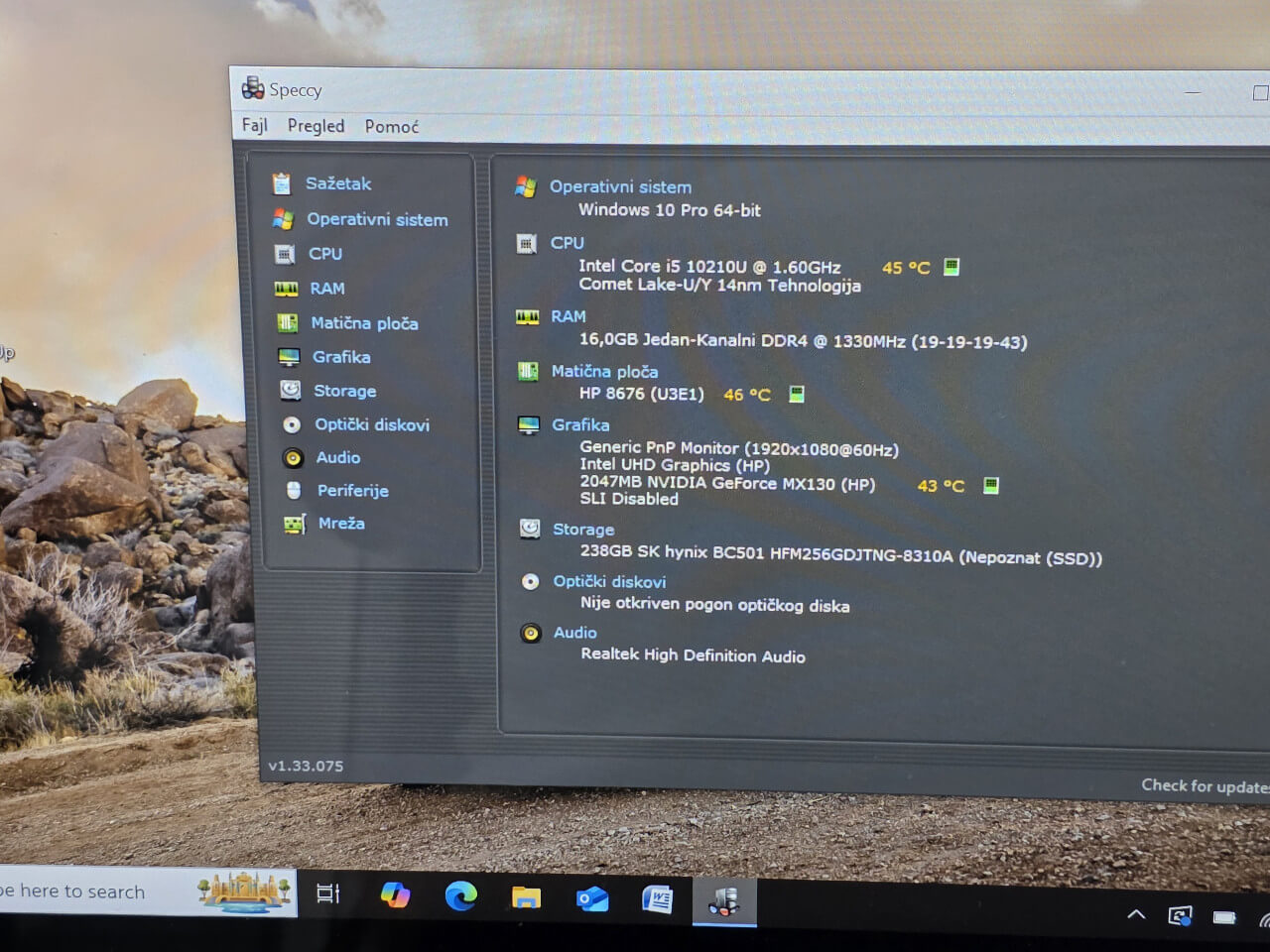Image resolution: width=1270 pixels, height=952 pixels.
Task: Click the taskbar search box
Action: [99, 892]
